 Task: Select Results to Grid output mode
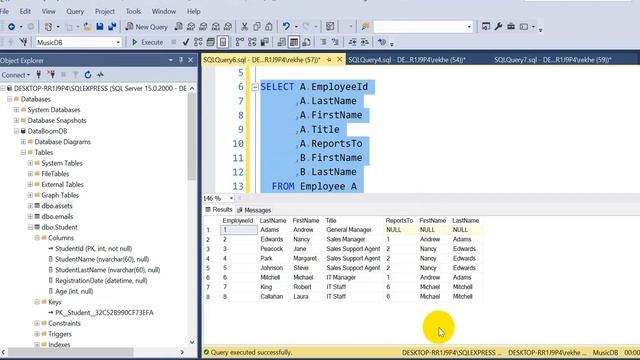(294, 42)
